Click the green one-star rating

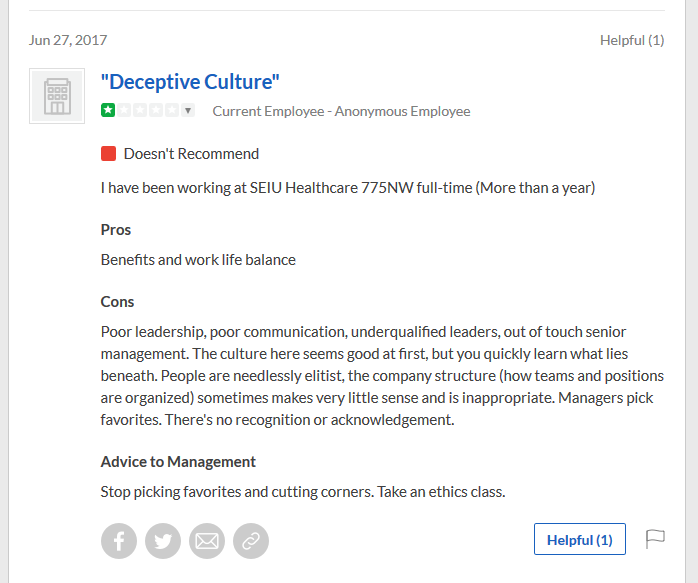[x=108, y=110]
